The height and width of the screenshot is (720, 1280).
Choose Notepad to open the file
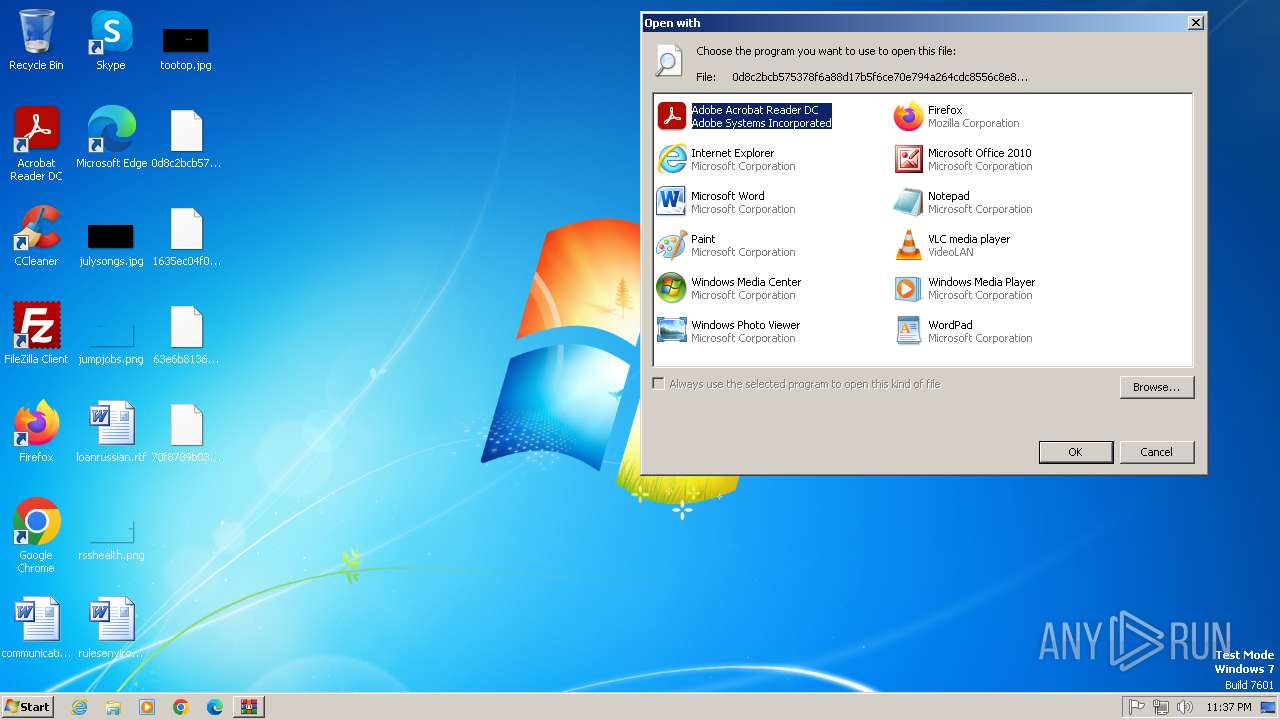[963, 203]
